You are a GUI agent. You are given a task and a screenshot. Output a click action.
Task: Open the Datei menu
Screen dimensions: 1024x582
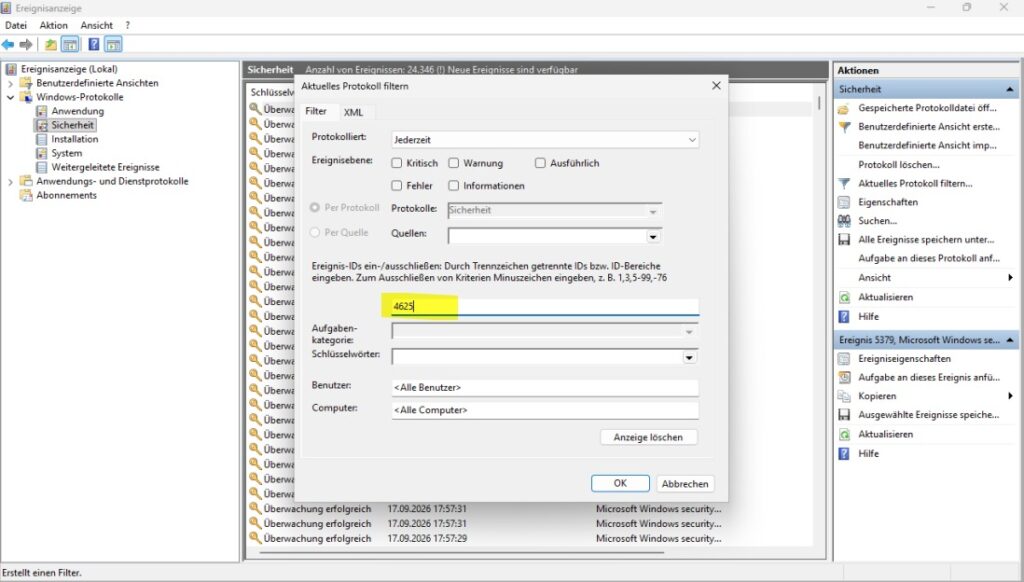pos(16,25)
